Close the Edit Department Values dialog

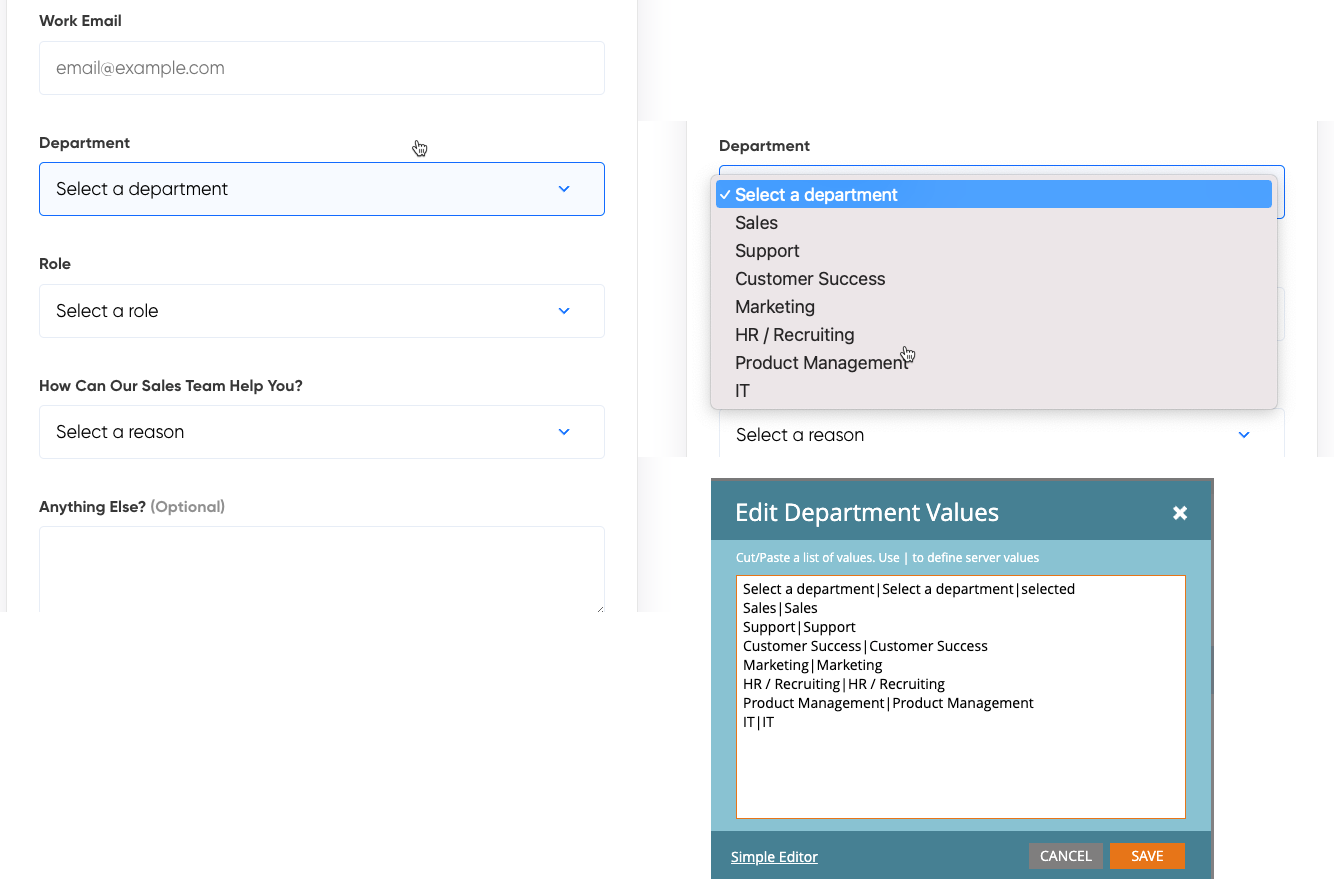(1180, 512)
